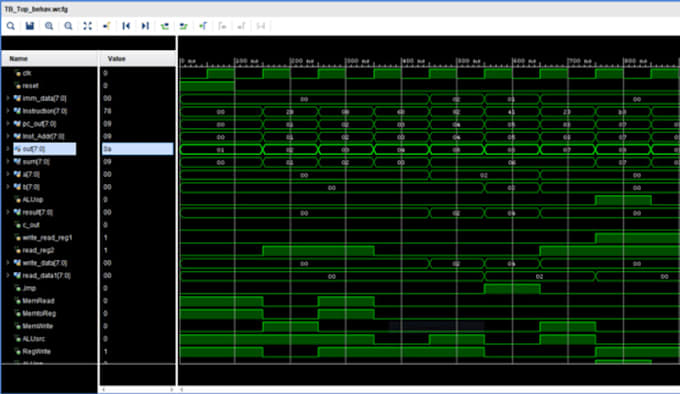Image resolution: width=680 pixels, height=394 pixels.
Task: Select the MemtoReg signal row
Action: pos(39,313)
